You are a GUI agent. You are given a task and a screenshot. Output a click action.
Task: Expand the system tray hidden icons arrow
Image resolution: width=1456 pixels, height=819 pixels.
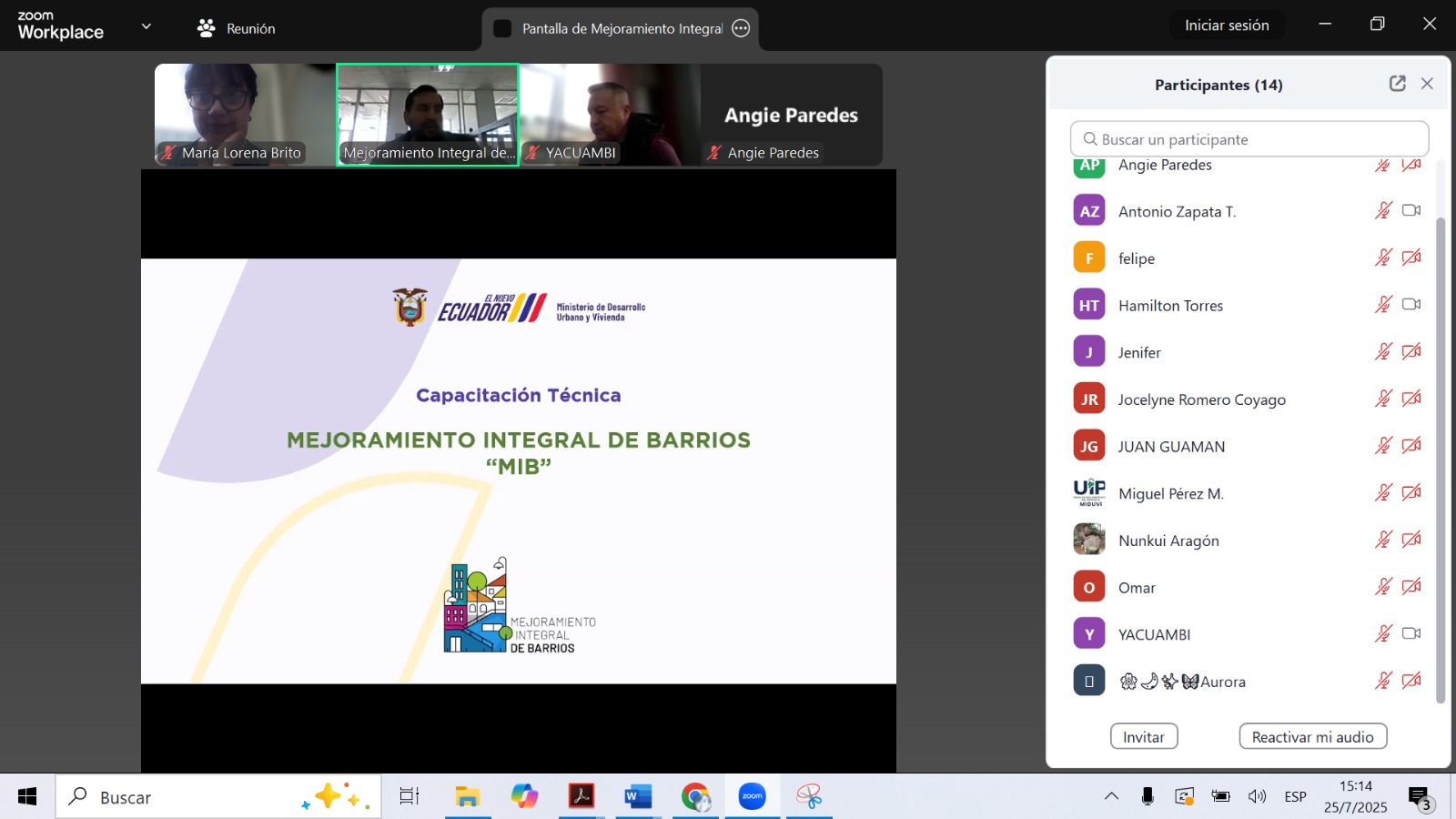[1112, 796]
